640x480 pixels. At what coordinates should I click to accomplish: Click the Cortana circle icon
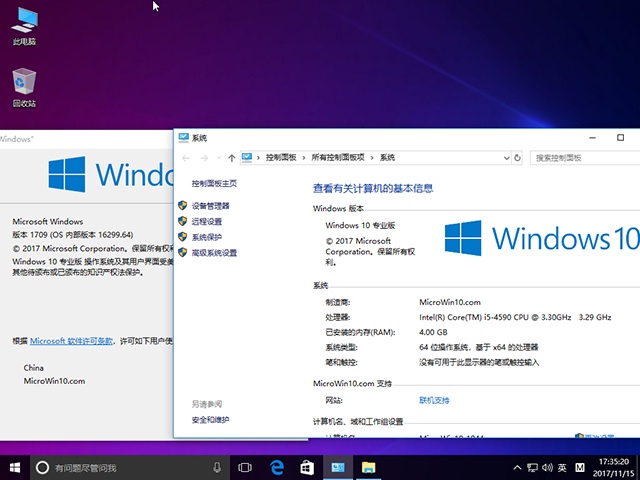click(x=42, y=467)
